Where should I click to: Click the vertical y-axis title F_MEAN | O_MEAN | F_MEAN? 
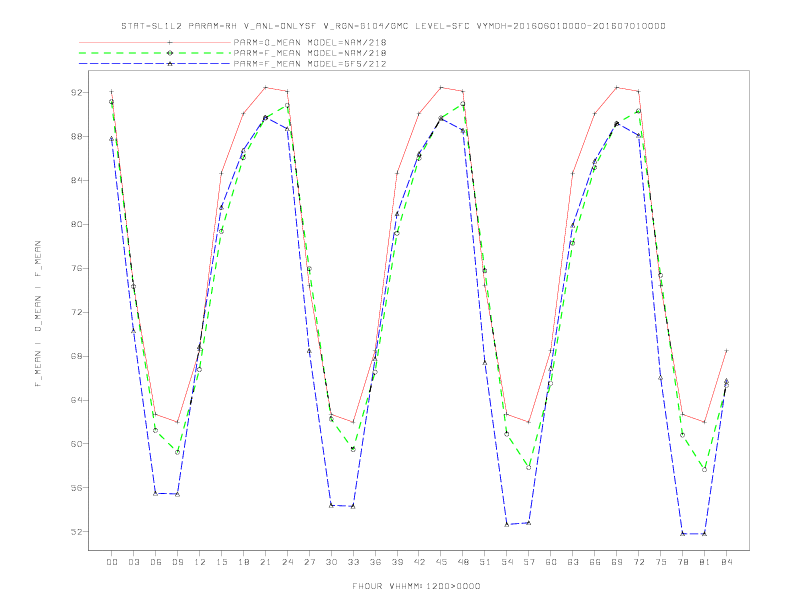38,314
